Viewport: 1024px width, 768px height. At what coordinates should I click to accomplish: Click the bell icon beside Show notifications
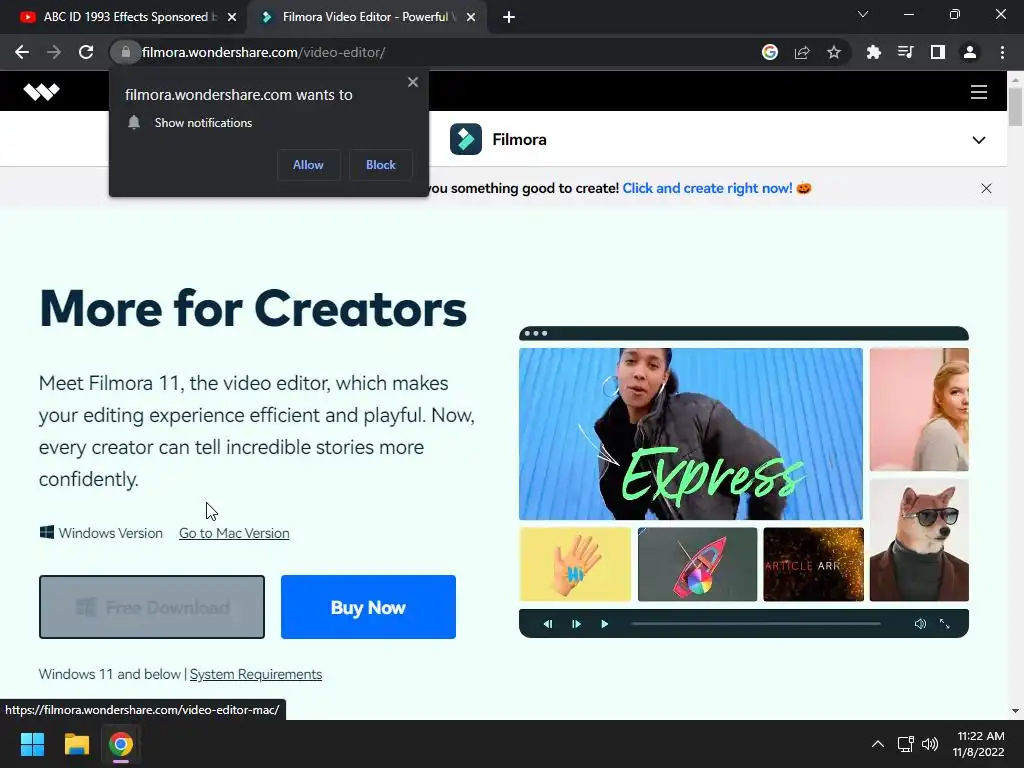click(134, 123)
